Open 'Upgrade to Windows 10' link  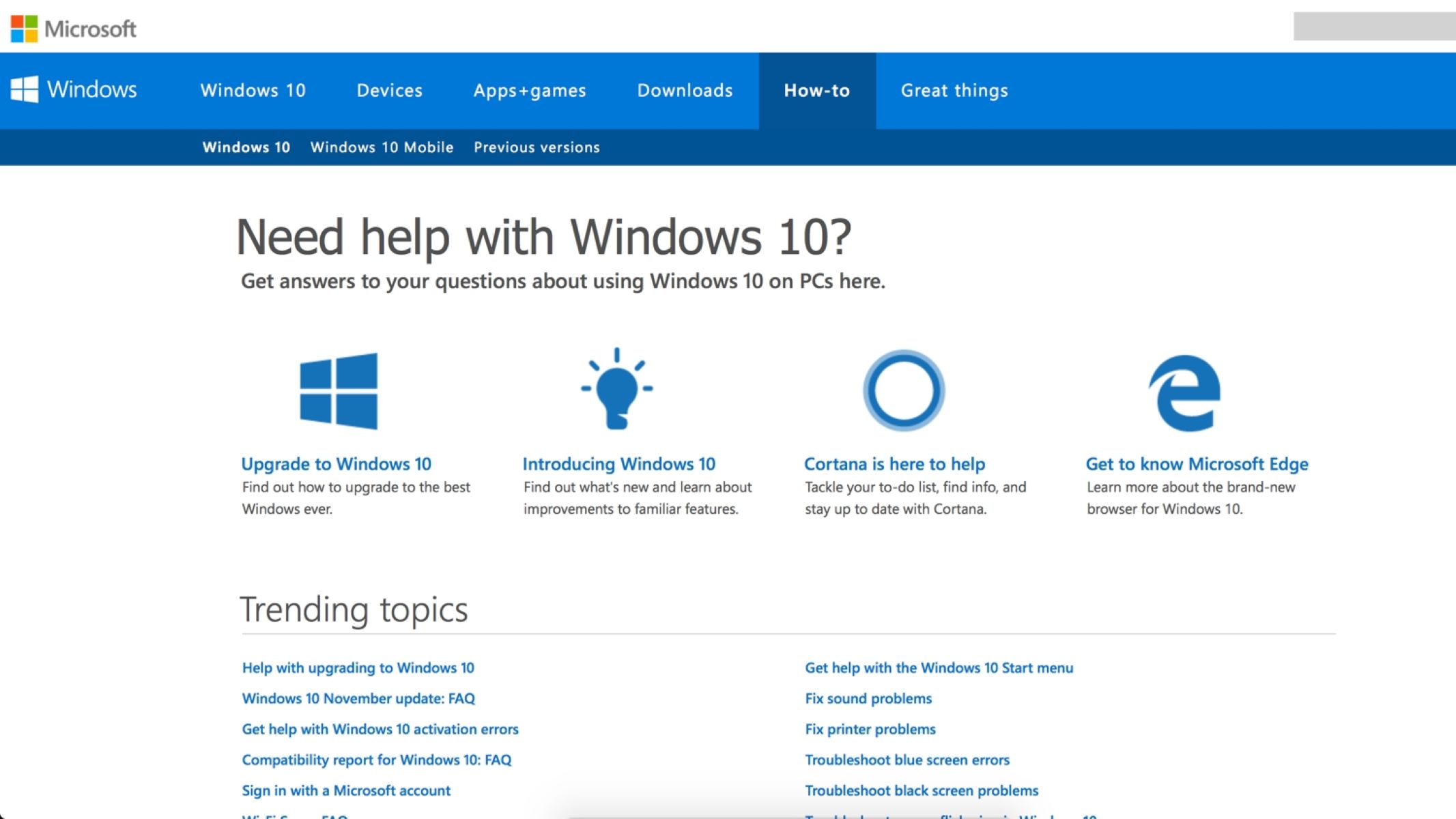337,464
